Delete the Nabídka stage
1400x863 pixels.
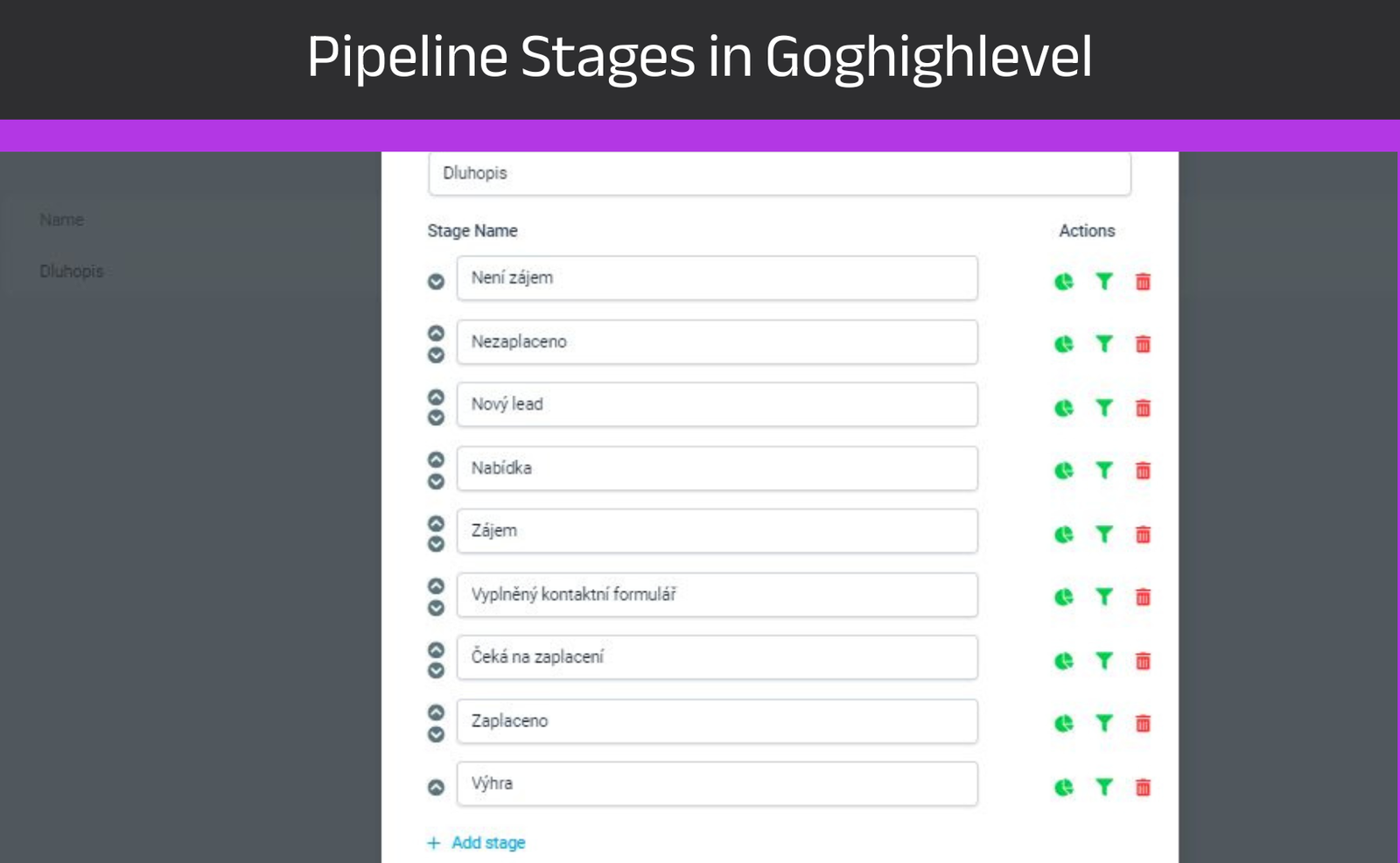1143,471
